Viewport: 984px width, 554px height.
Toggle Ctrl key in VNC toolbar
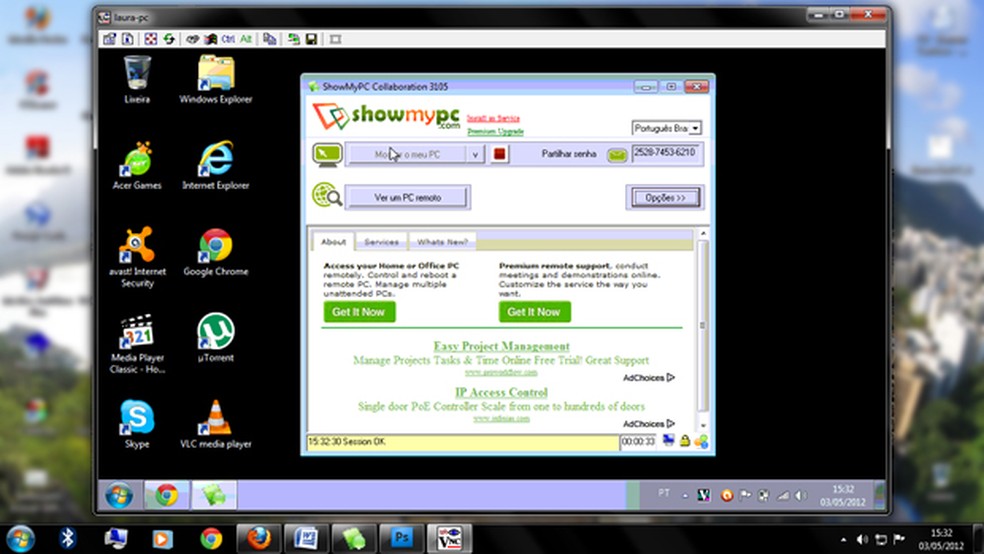(x=228, y=39)
